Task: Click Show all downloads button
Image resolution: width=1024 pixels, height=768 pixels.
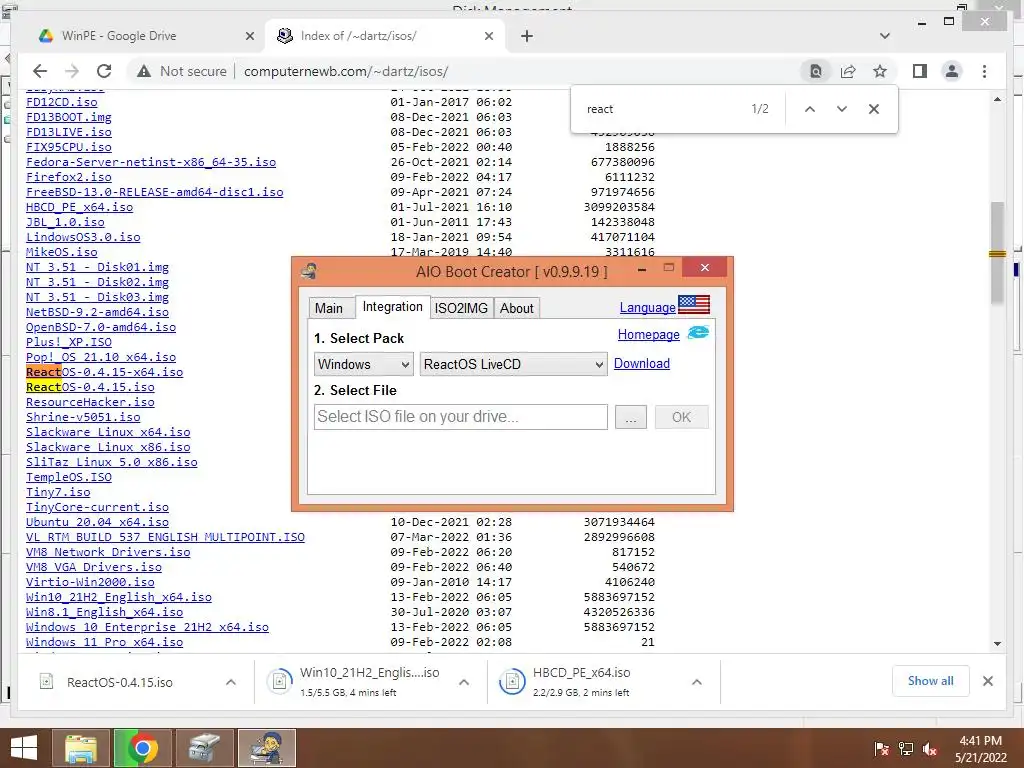Action: [931, 681]
